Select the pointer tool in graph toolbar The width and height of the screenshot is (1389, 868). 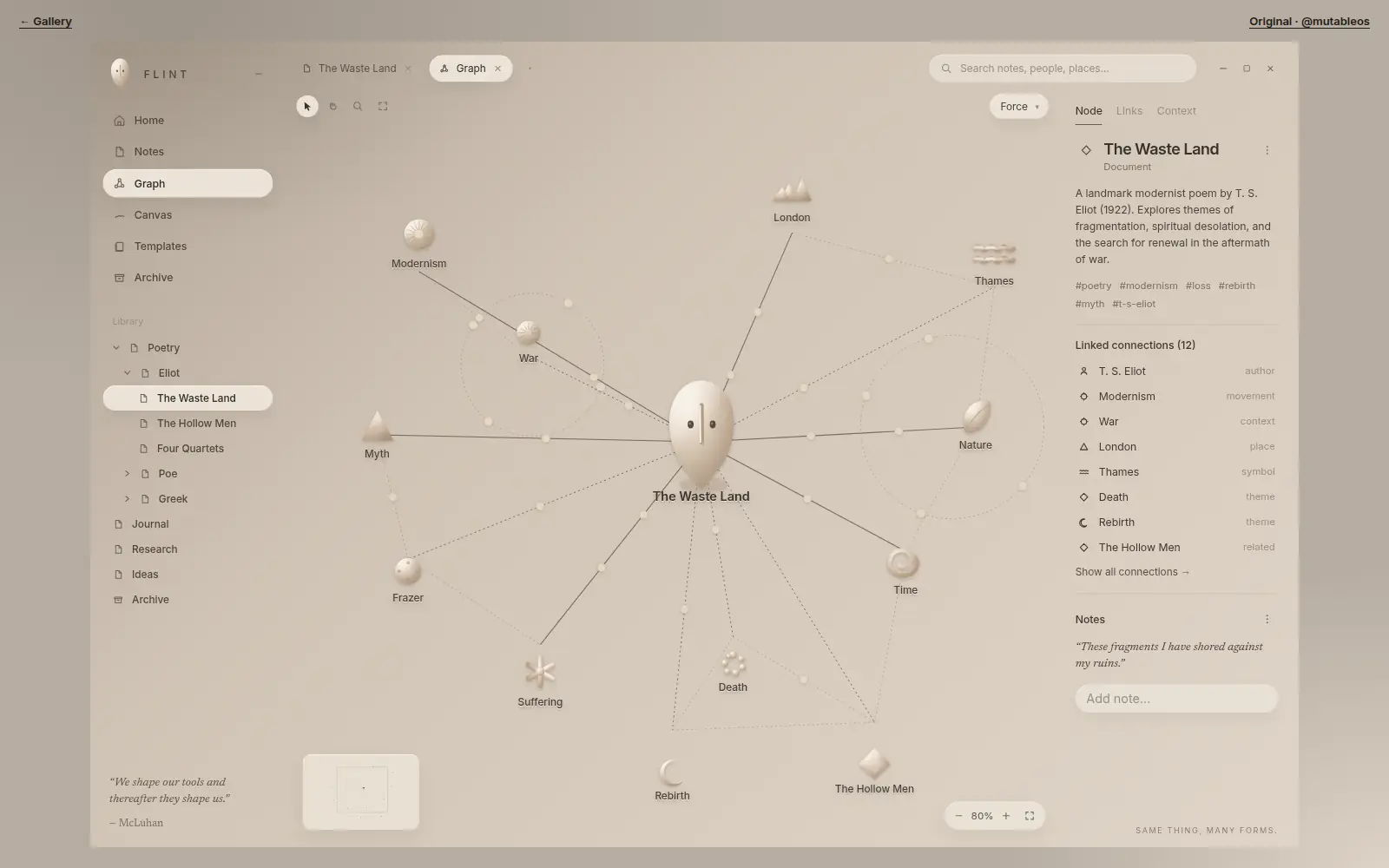click(x=307, y=107)
